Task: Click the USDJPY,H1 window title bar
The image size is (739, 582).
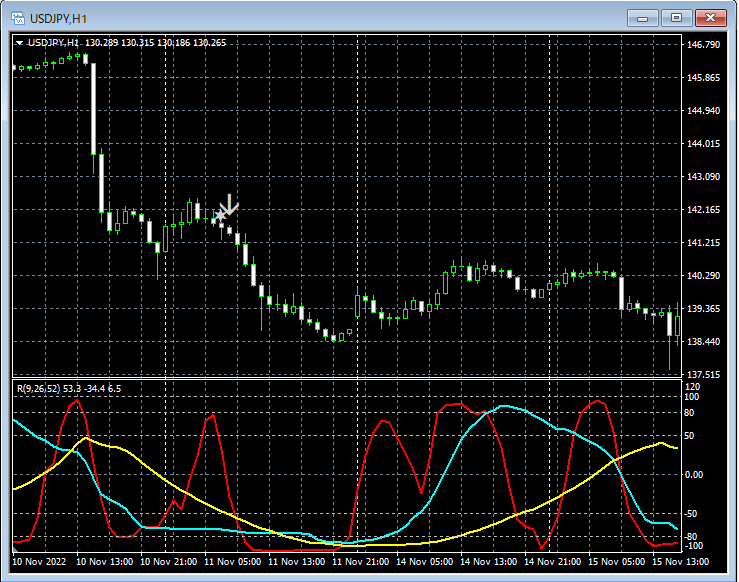Action: 369,18
